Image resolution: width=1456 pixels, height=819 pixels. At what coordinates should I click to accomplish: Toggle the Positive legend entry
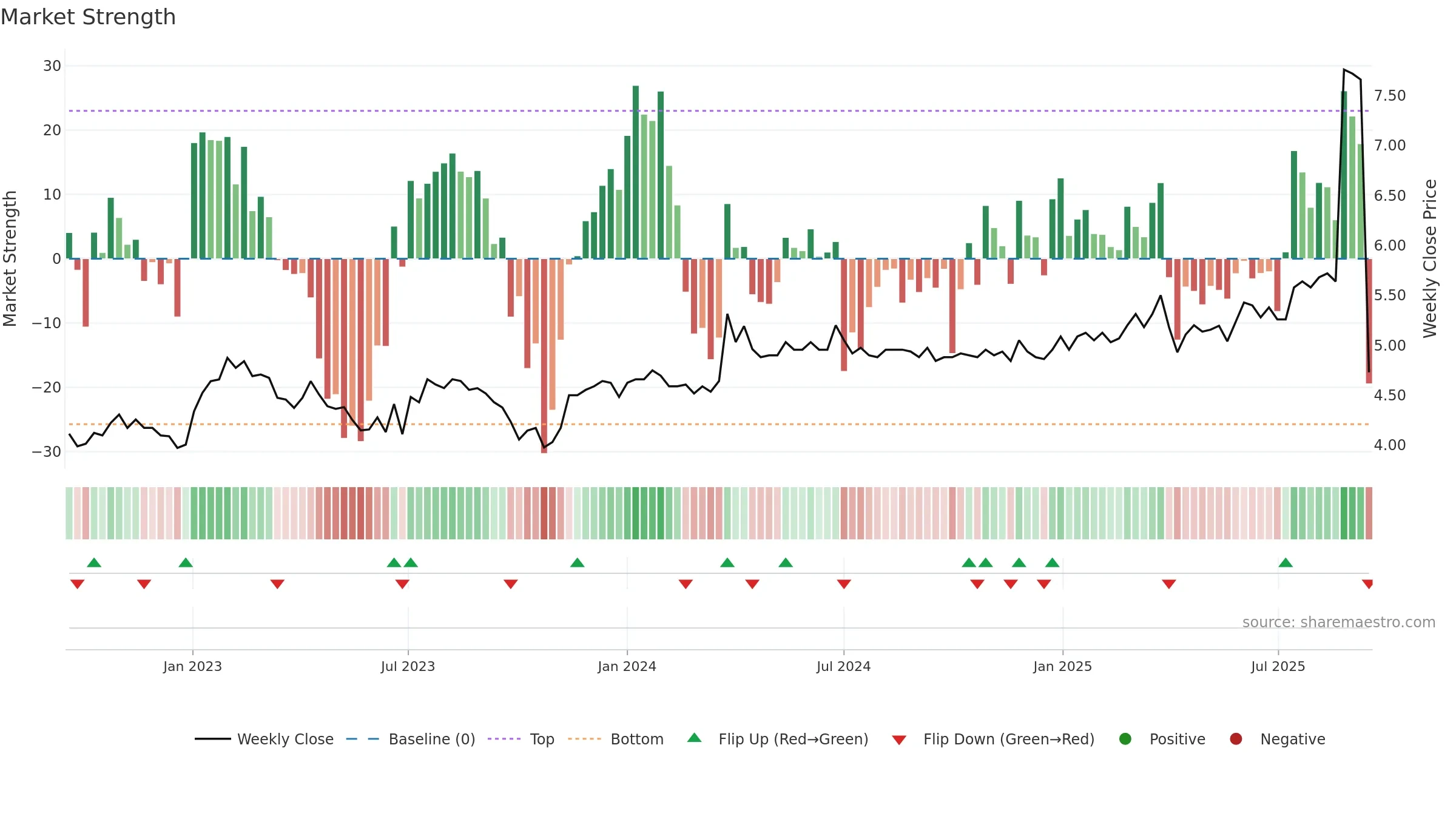pos(1162,739)
